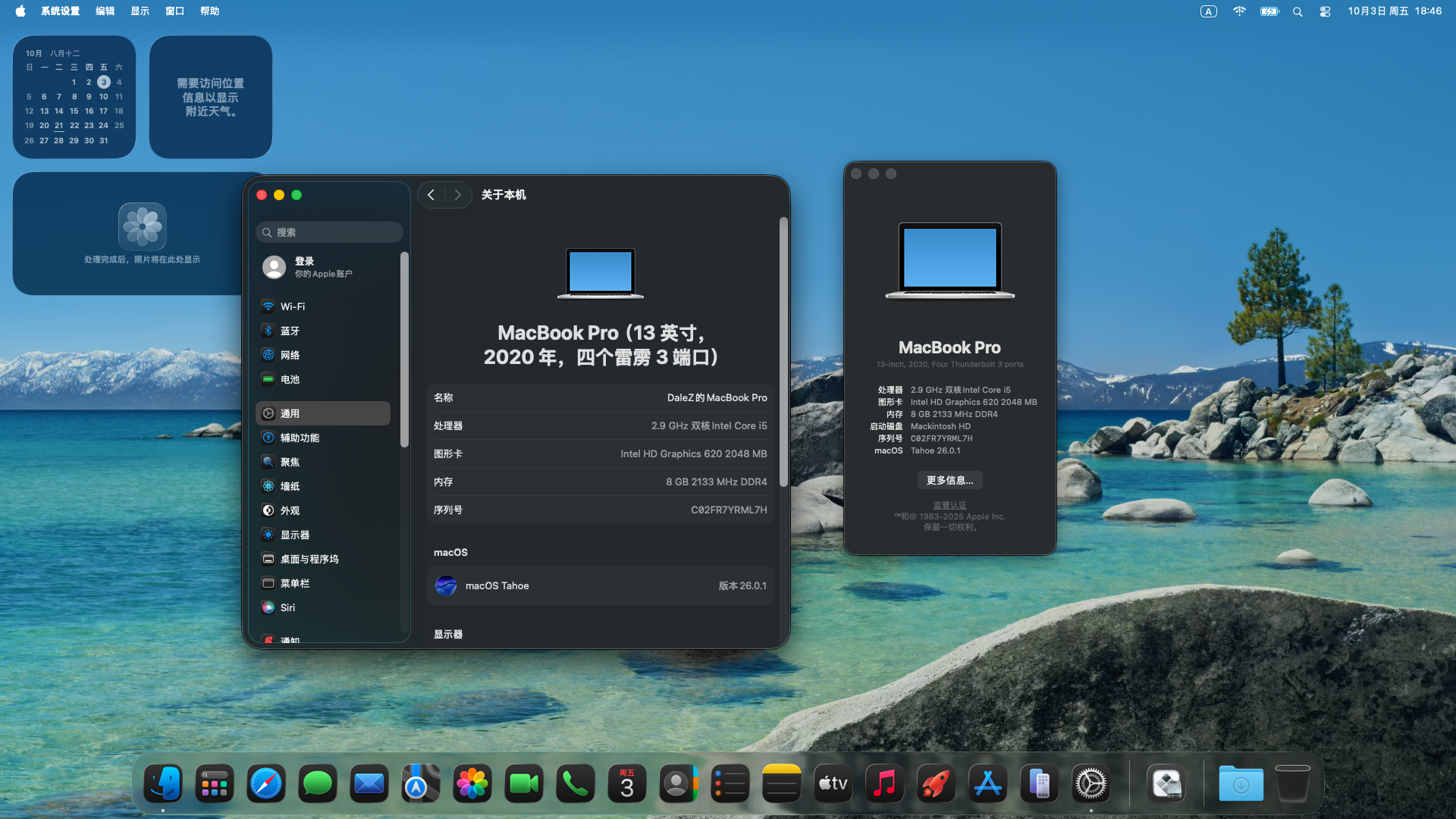This screenshot has height=819, width=1456.
Task: Open Music app in the Dock
Action: pos(884,784)
